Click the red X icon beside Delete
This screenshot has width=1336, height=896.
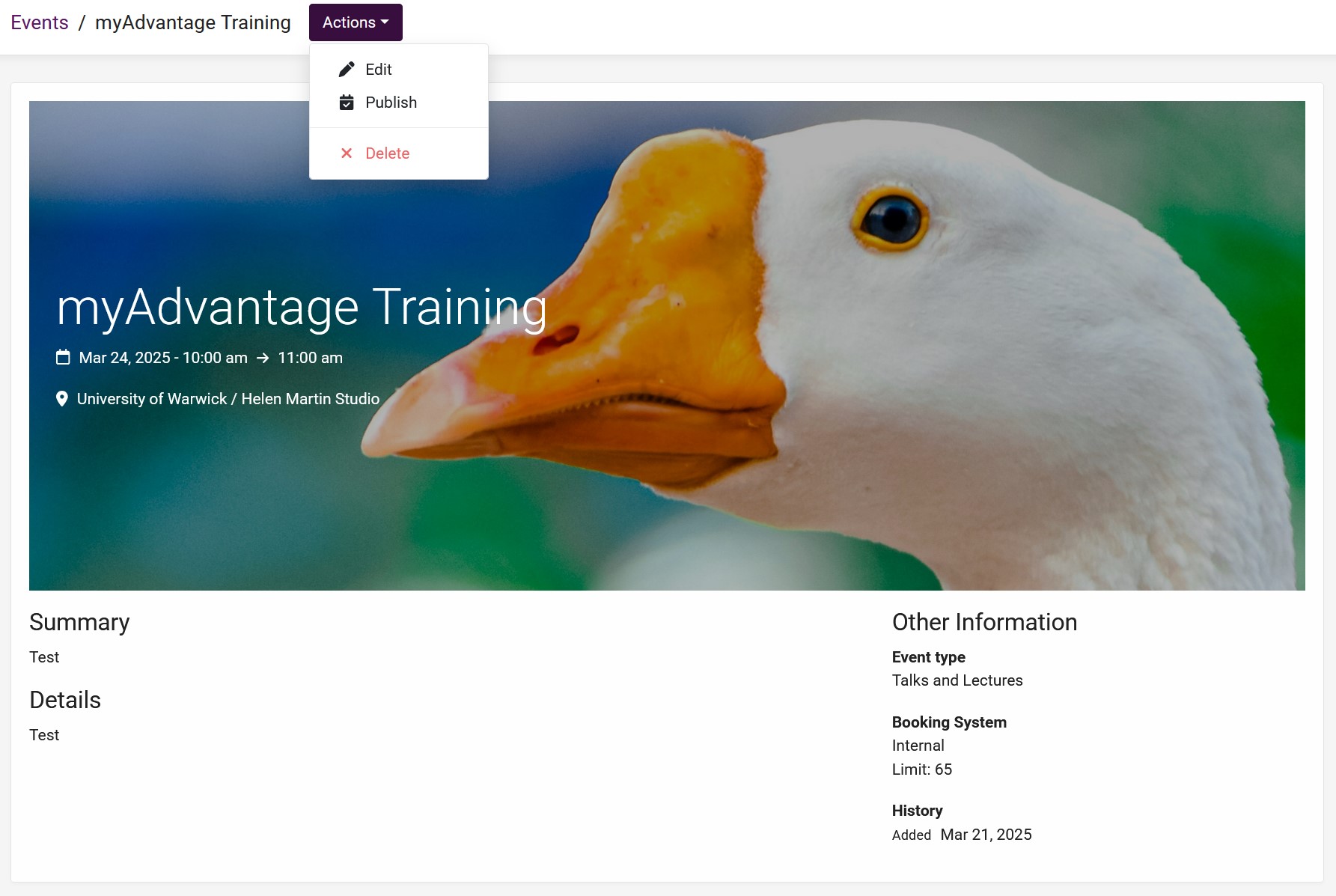tap(347, 153)
